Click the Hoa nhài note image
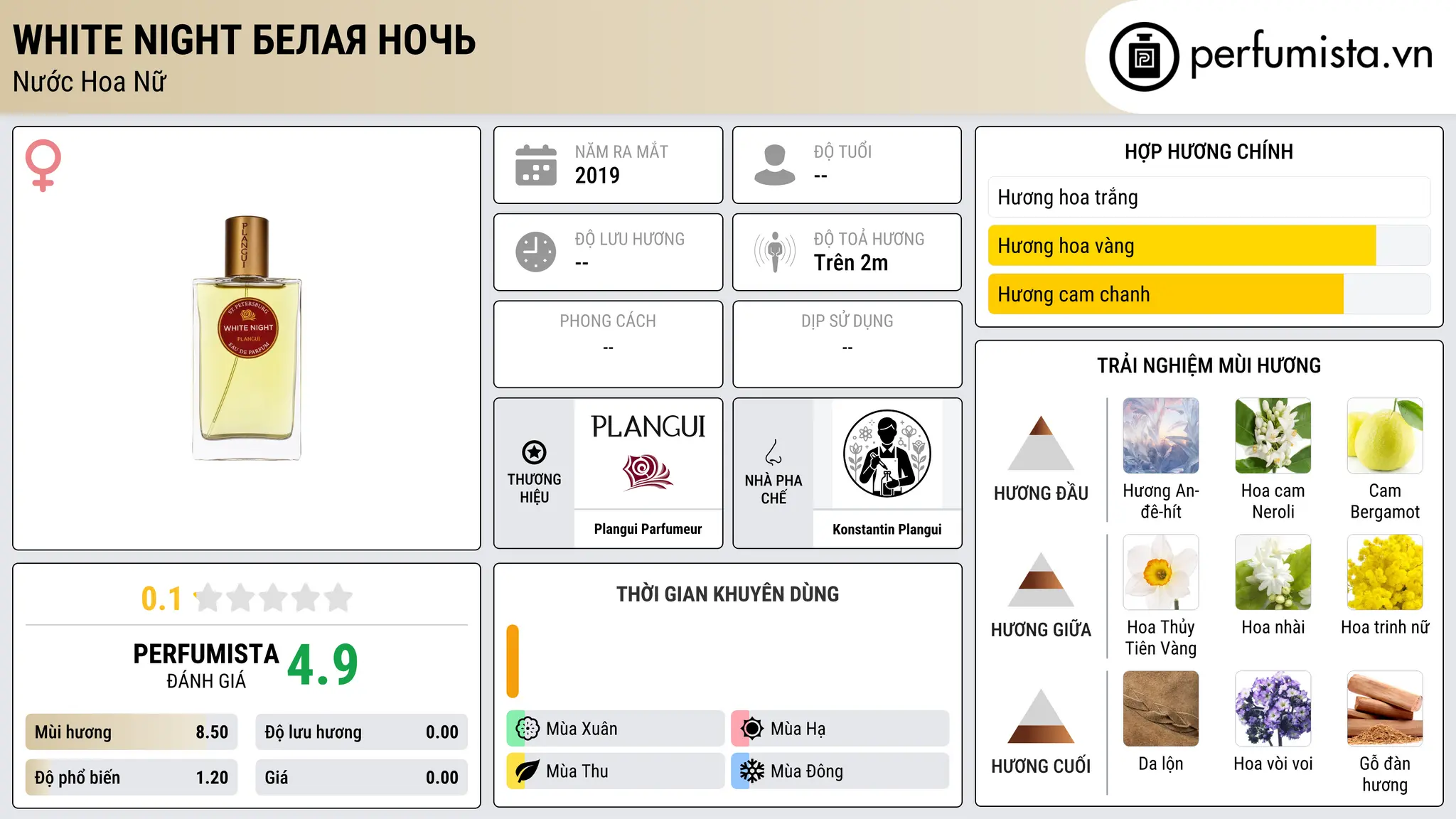The width and height of the screenshot is (1456, 819). 1273,572
